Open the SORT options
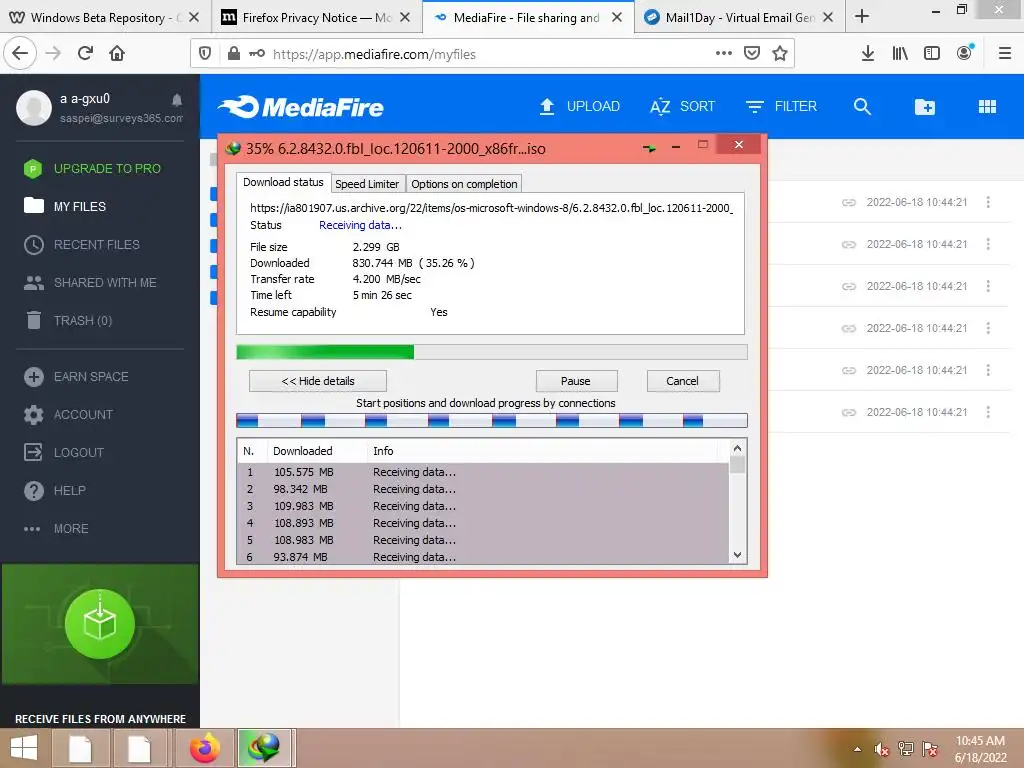Image resolution: width=1024 pixels, height=768 pixels. coord(682,106)
